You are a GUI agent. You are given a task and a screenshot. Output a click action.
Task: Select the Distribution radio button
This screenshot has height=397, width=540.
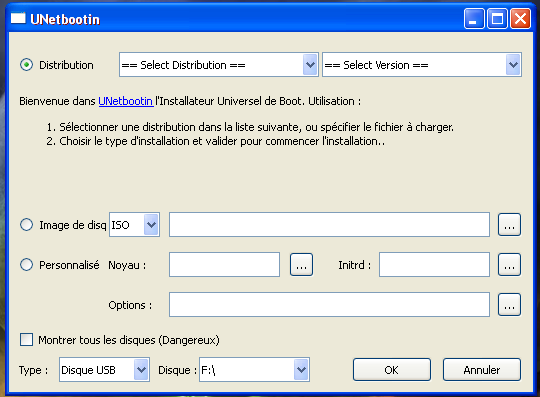27,65
